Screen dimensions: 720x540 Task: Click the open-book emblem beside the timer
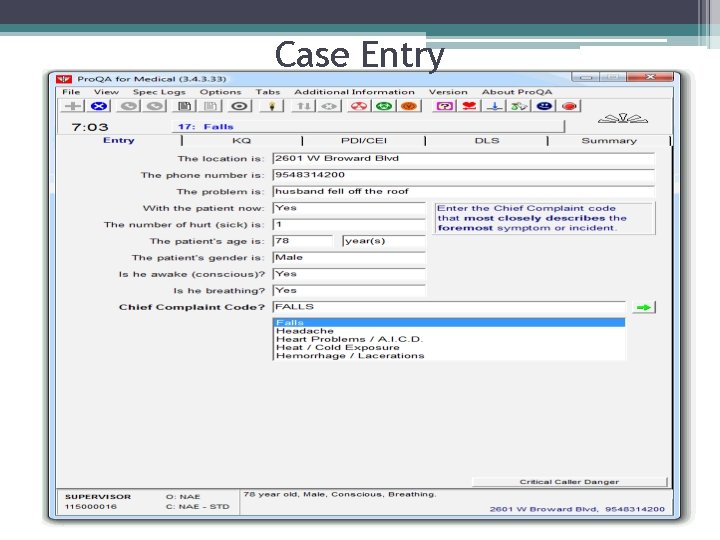(x=623, y=118)
